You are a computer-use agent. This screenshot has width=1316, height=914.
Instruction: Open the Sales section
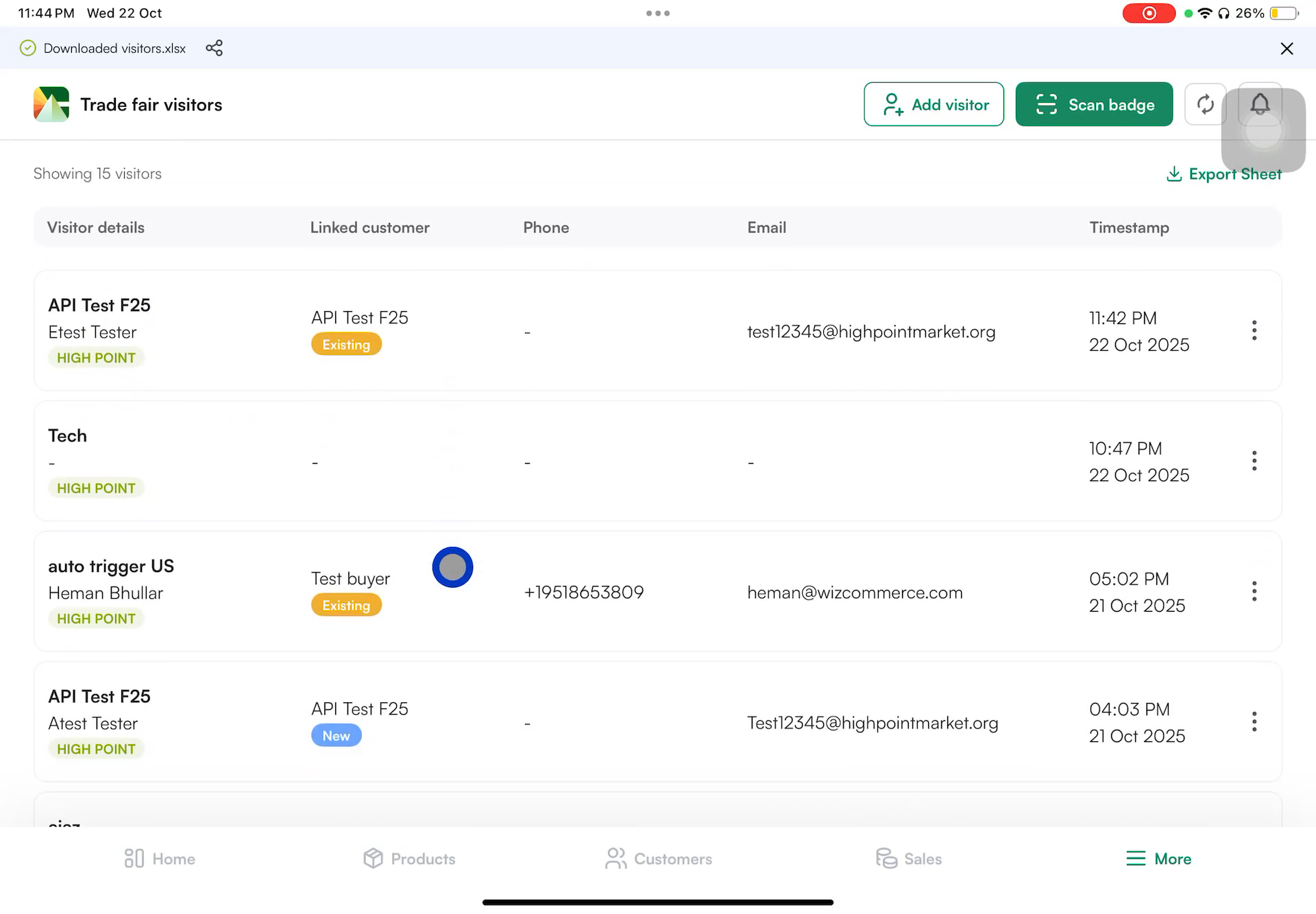pos(908,858)
